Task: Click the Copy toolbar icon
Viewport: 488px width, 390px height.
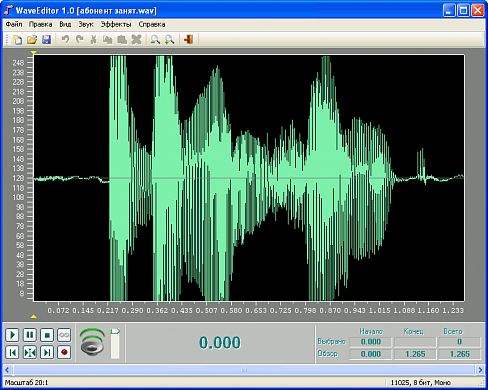Action: pyautogui.click(x=107, y=40)
